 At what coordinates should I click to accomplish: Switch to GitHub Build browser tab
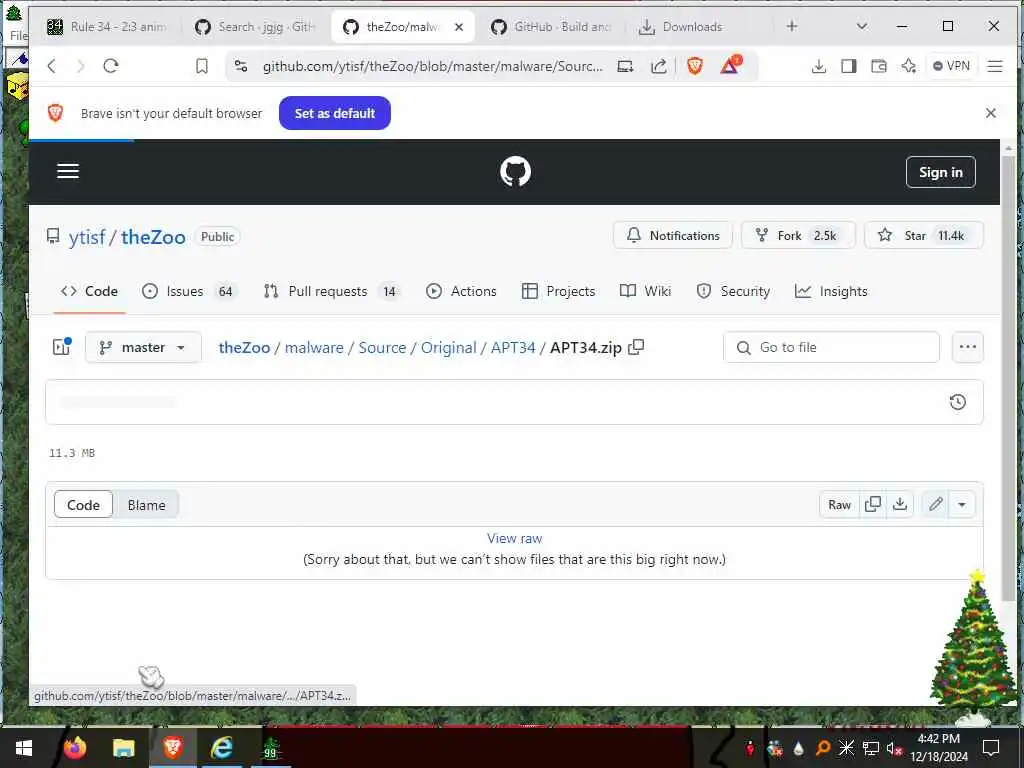pyautogui.click(x=554, y=27)
